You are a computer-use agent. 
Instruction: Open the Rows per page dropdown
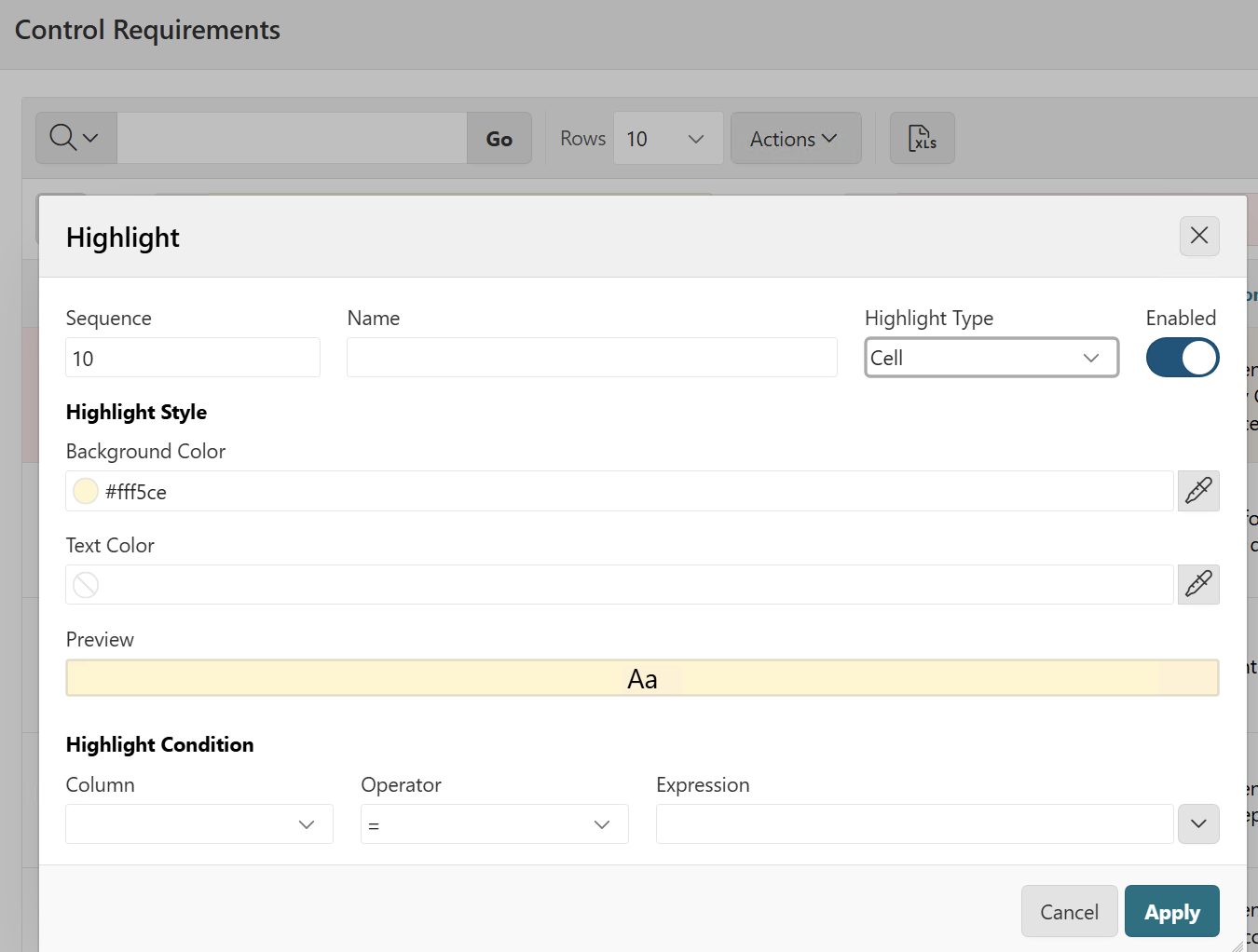(x=667, y=139)
